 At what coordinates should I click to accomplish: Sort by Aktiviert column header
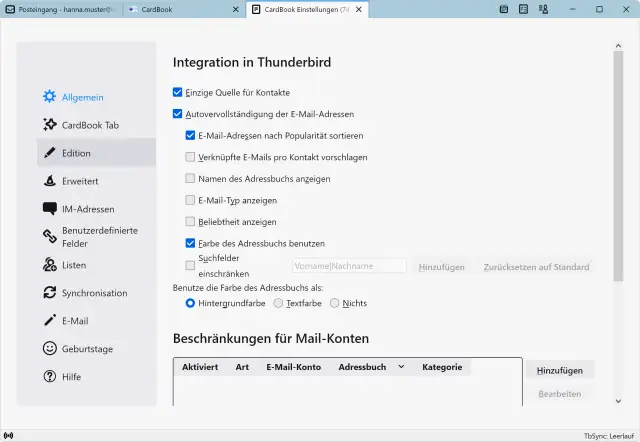point(200,367)
